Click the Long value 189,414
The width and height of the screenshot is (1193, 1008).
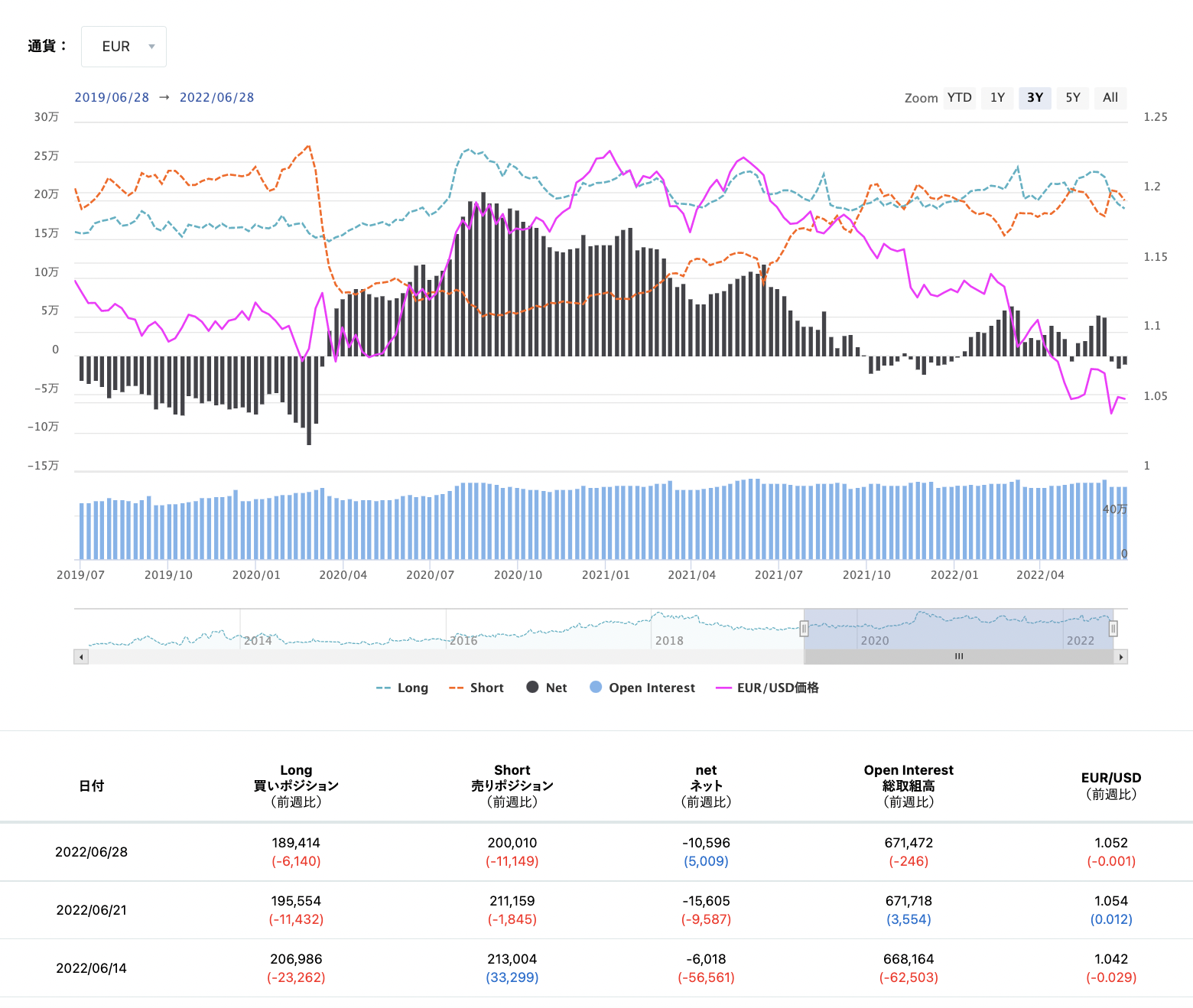tap(296, 843)
